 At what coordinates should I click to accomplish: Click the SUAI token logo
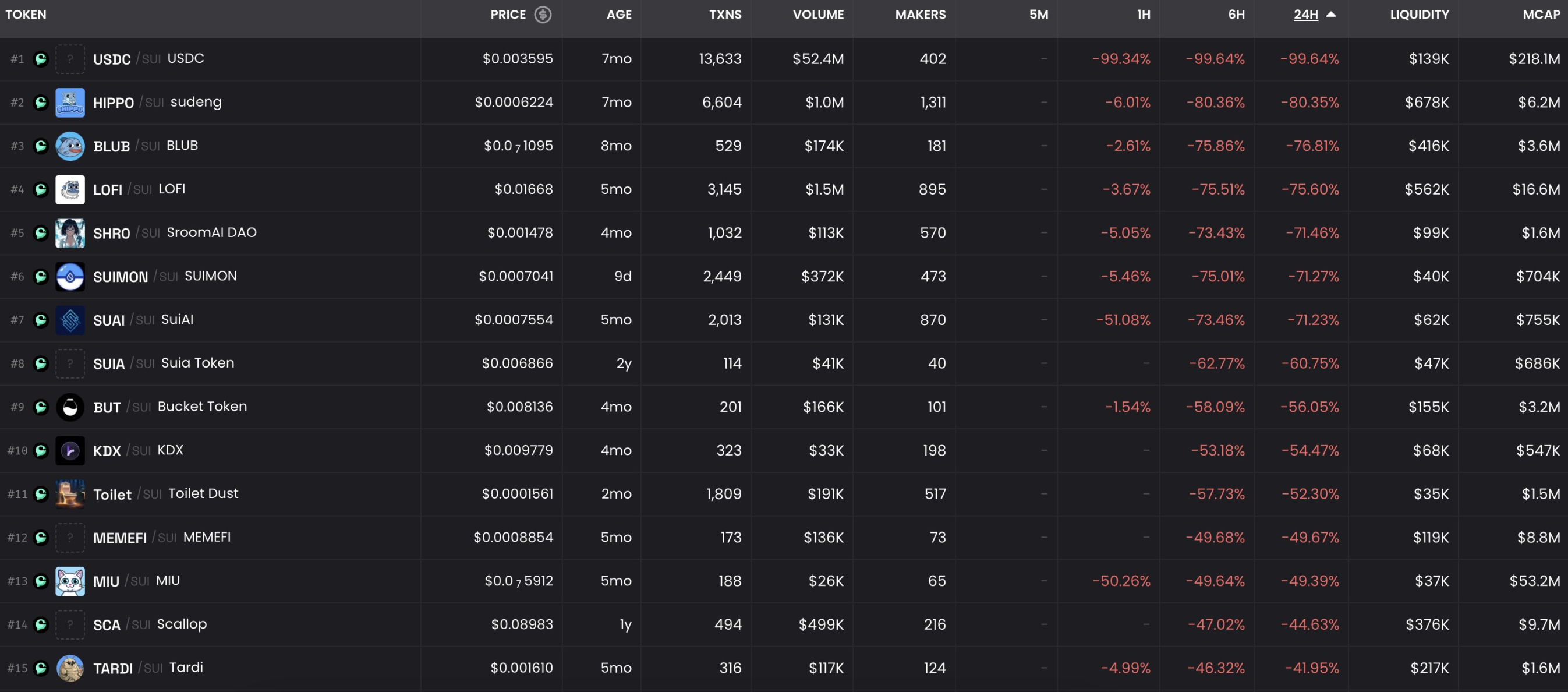pos(70,320)
